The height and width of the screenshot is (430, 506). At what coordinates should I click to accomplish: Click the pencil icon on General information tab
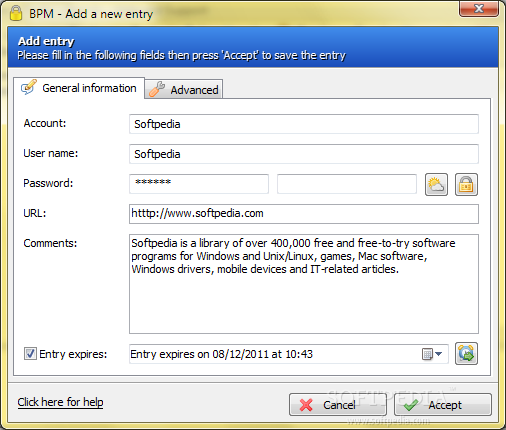coord(29,88)
